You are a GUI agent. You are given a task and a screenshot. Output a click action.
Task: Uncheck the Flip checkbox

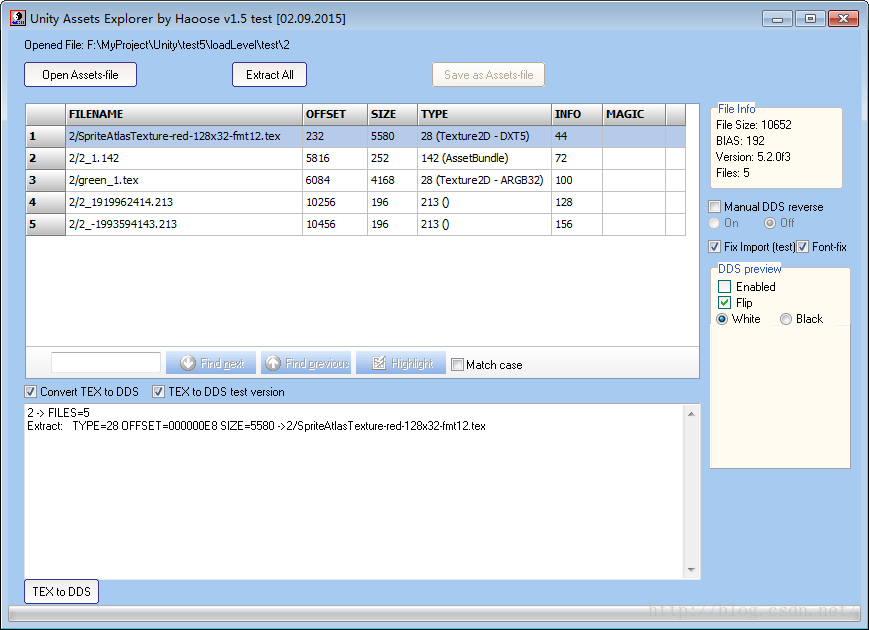pyautogui.click(x=724, y=303)
